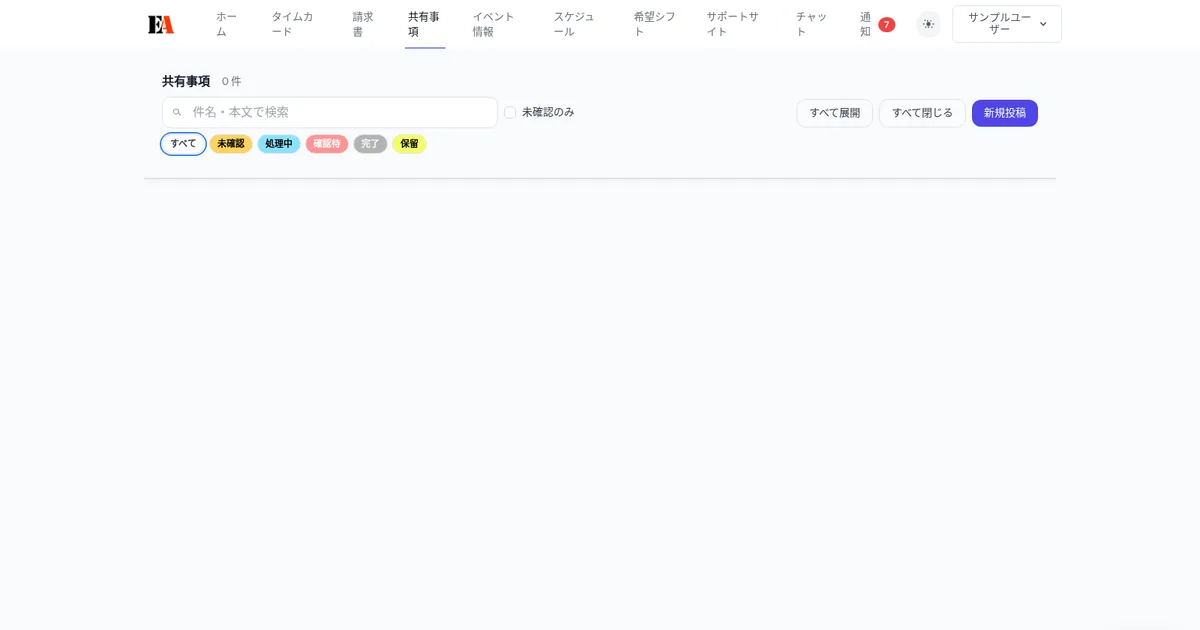Switch to the イベント情報 page
This screenshot has width=1200, height=630.
[x=494, y=24]
